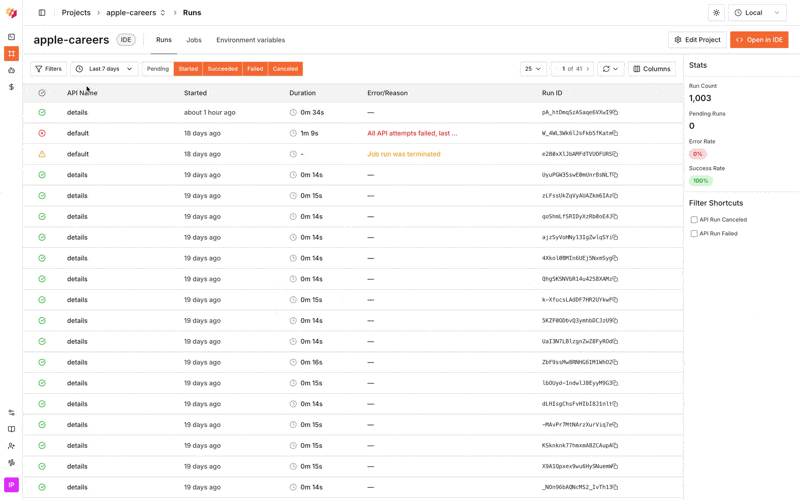Screen dimensions: 800x500
Task: Open Columns selector
Action: [x=652, y=69]
